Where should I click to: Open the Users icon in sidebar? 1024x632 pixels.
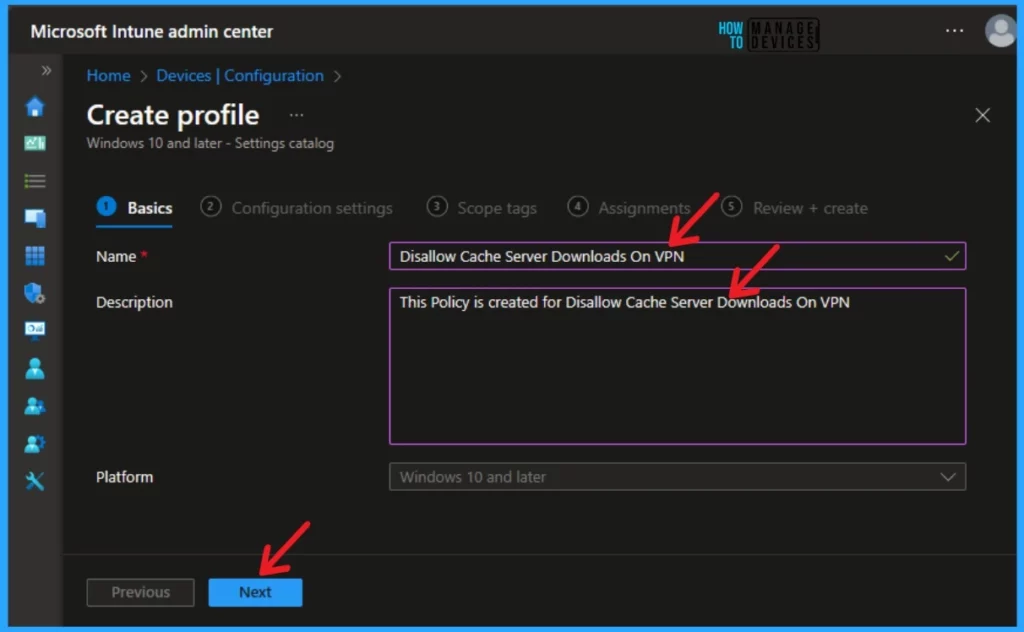[x=35, y=369]
